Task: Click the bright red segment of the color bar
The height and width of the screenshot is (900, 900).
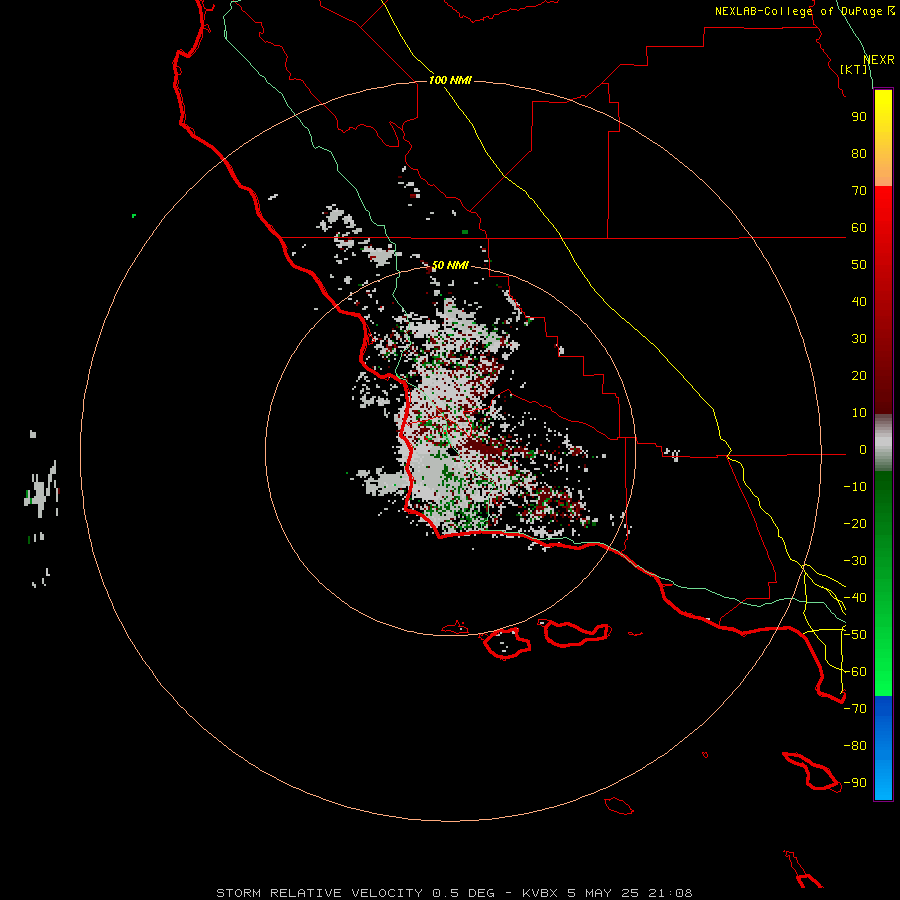Action: [883, 210]
